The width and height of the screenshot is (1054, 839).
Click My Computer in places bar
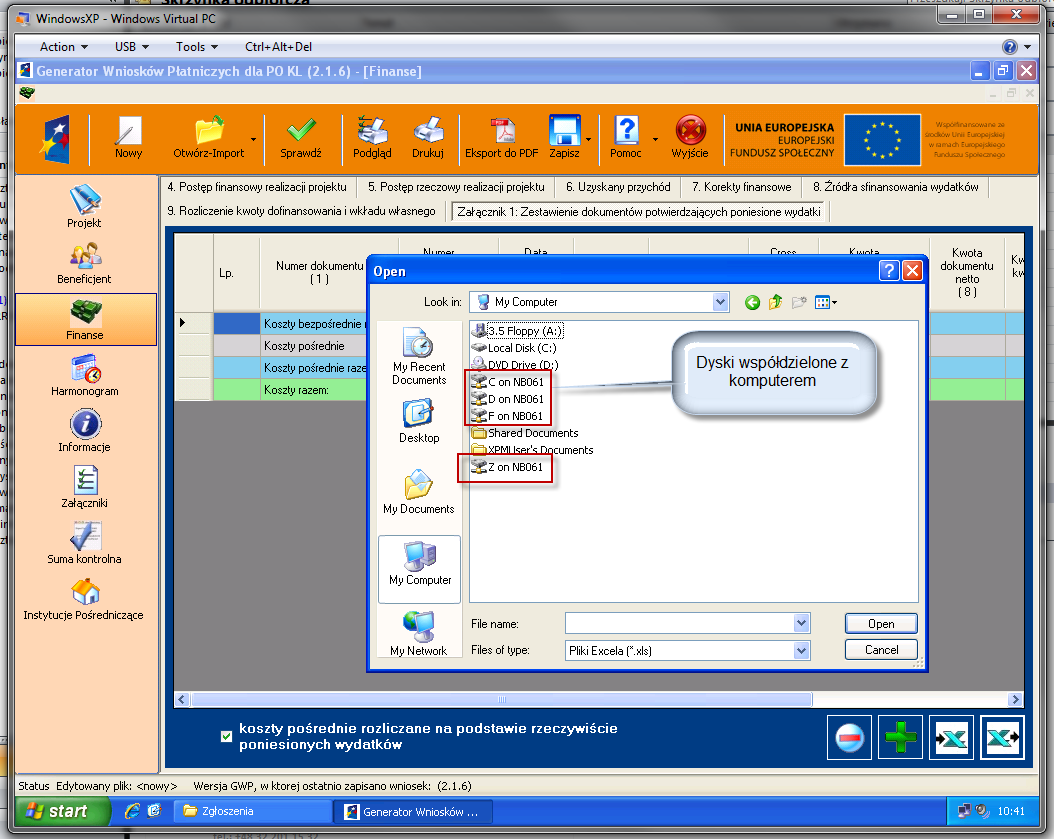[x=419, y=569]
